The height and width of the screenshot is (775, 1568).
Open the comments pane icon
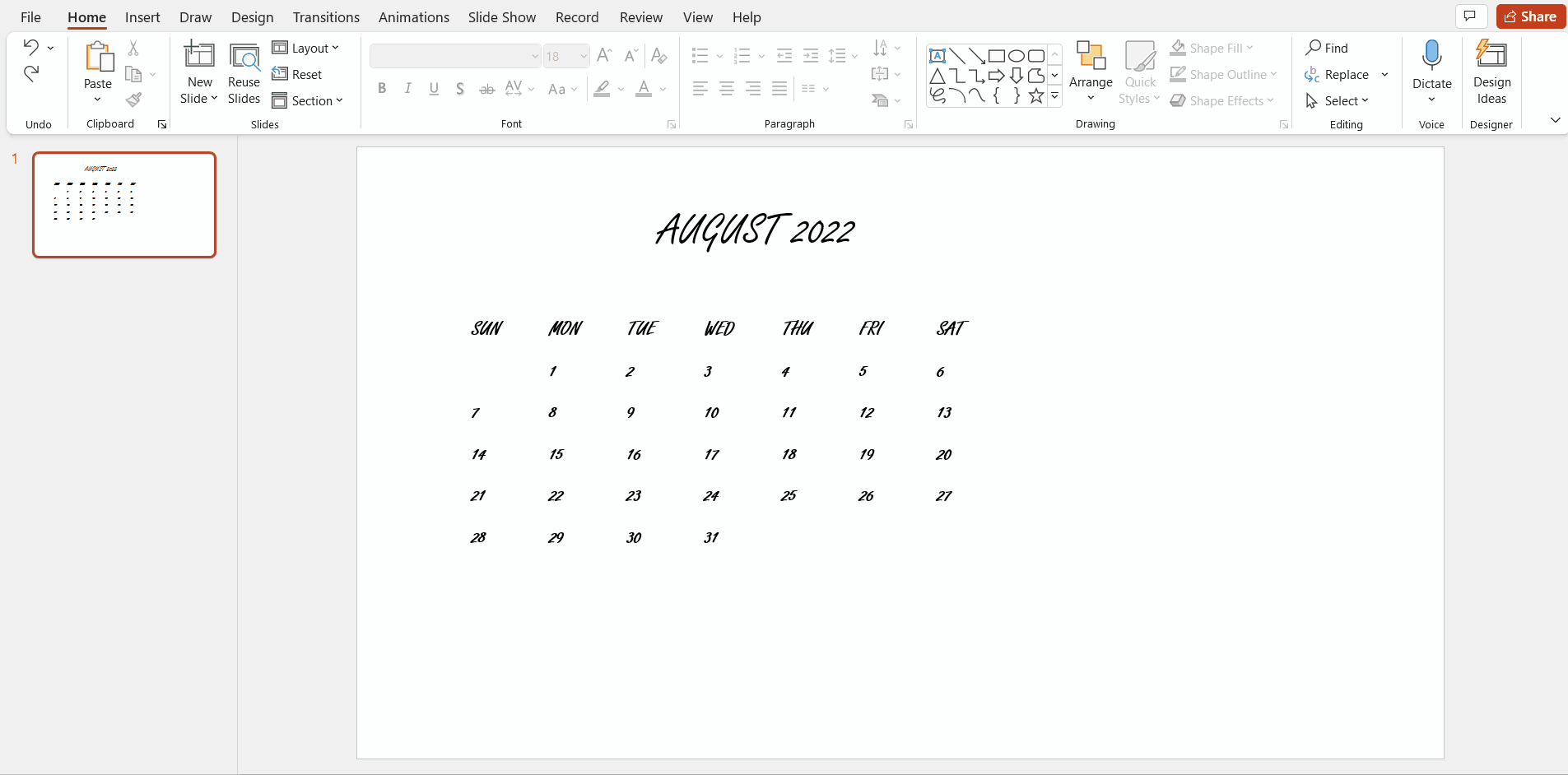click(x=1470, y=16)
